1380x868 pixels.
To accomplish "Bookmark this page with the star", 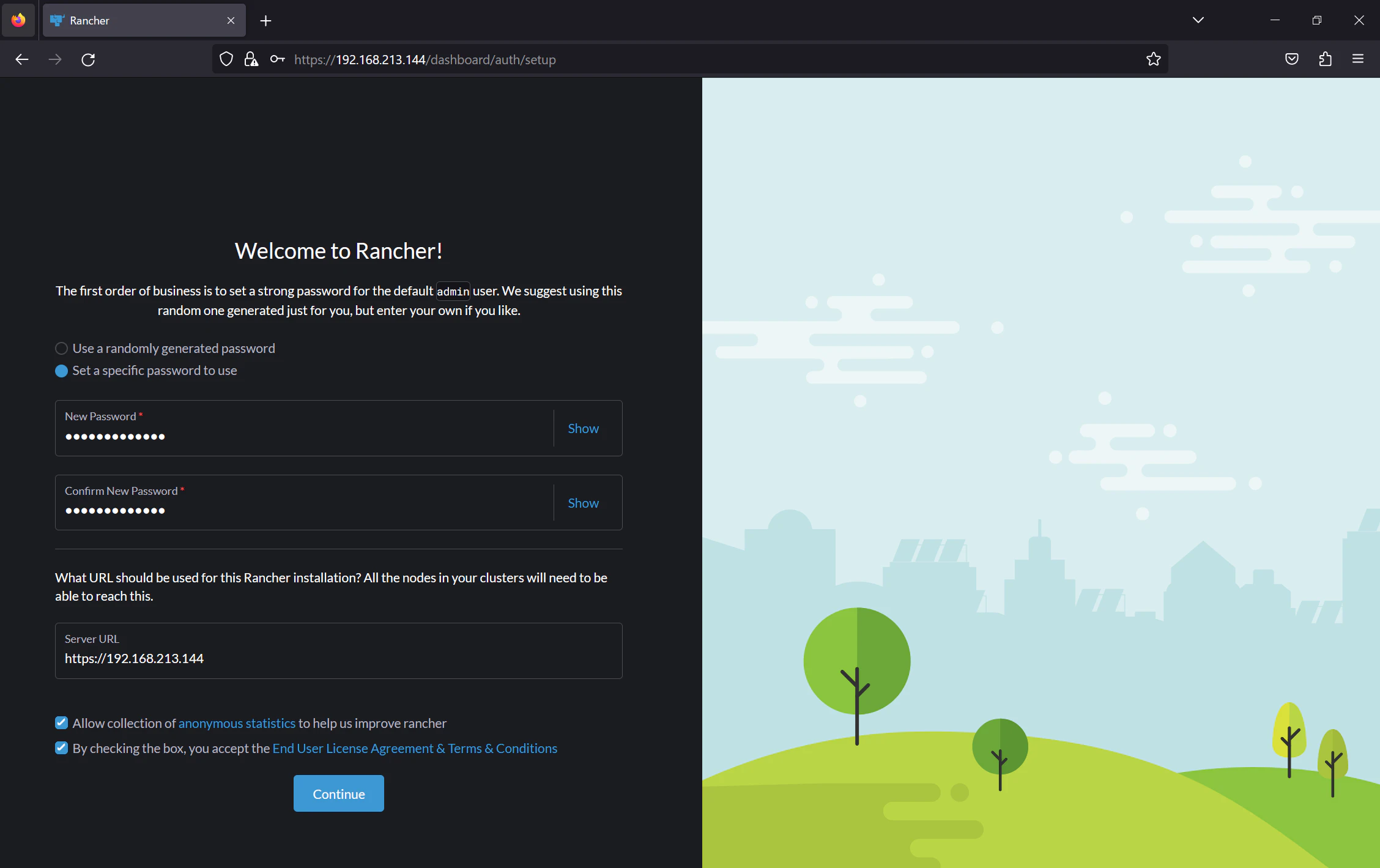I will coord(1153,59).
